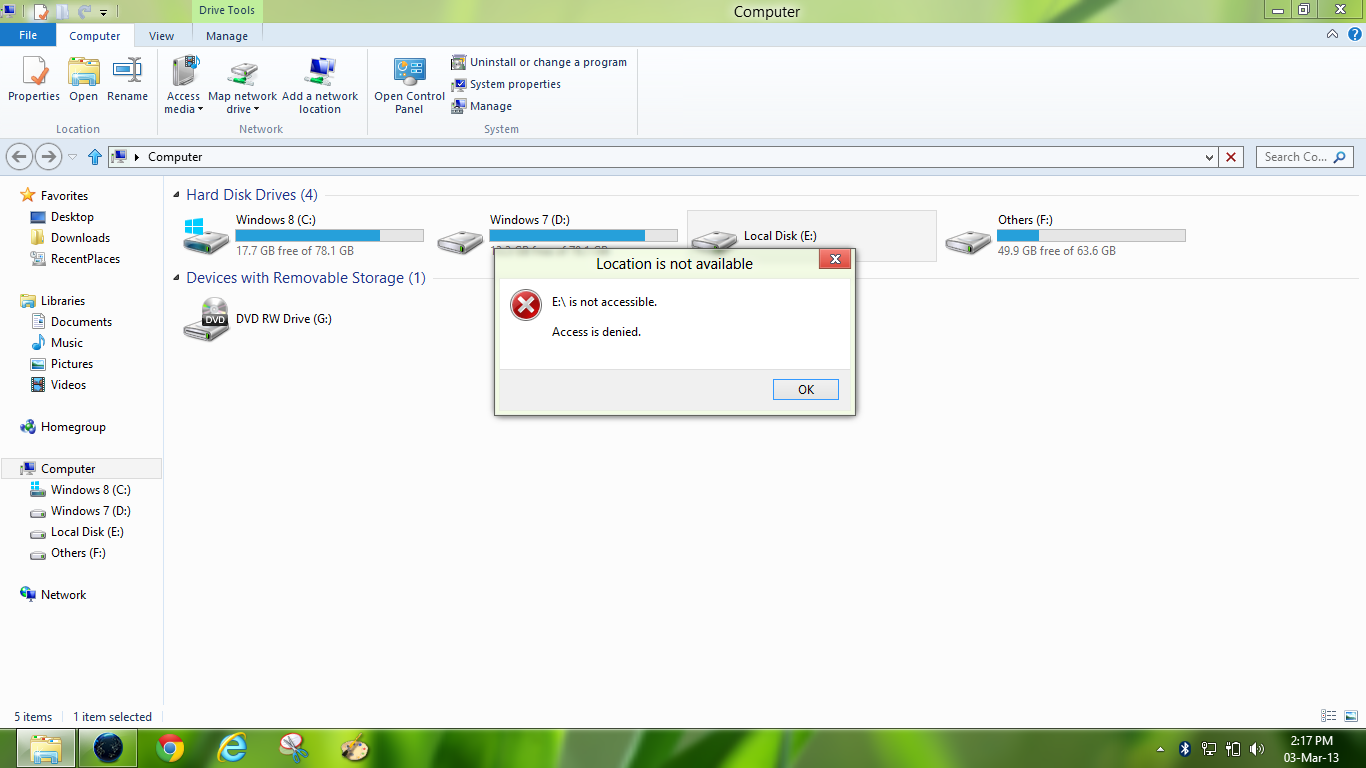Open the Map network drive menu
Viewport: 1366px width, 768px height.
(x=242, y=85)
